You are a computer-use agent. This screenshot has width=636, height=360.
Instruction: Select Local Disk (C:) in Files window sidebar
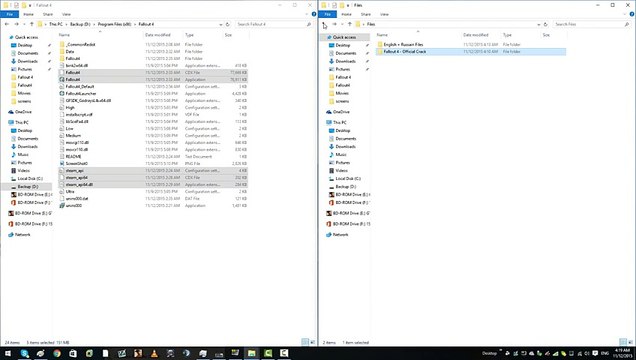click(345, 179)
